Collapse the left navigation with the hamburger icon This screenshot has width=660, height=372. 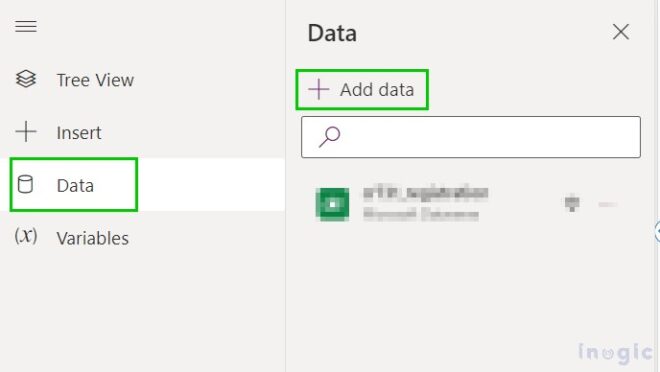point(26,27)
